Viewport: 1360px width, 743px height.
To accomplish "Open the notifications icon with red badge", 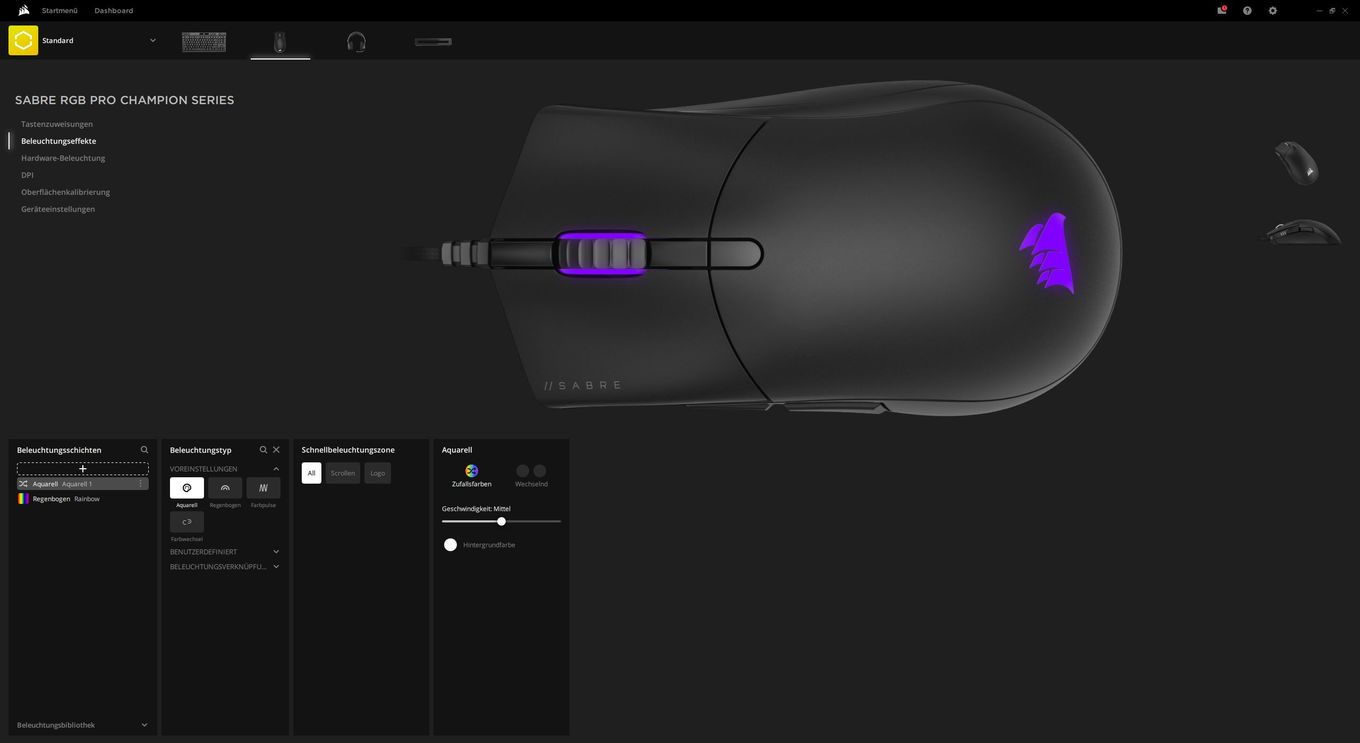I will tap(1222, 10).
